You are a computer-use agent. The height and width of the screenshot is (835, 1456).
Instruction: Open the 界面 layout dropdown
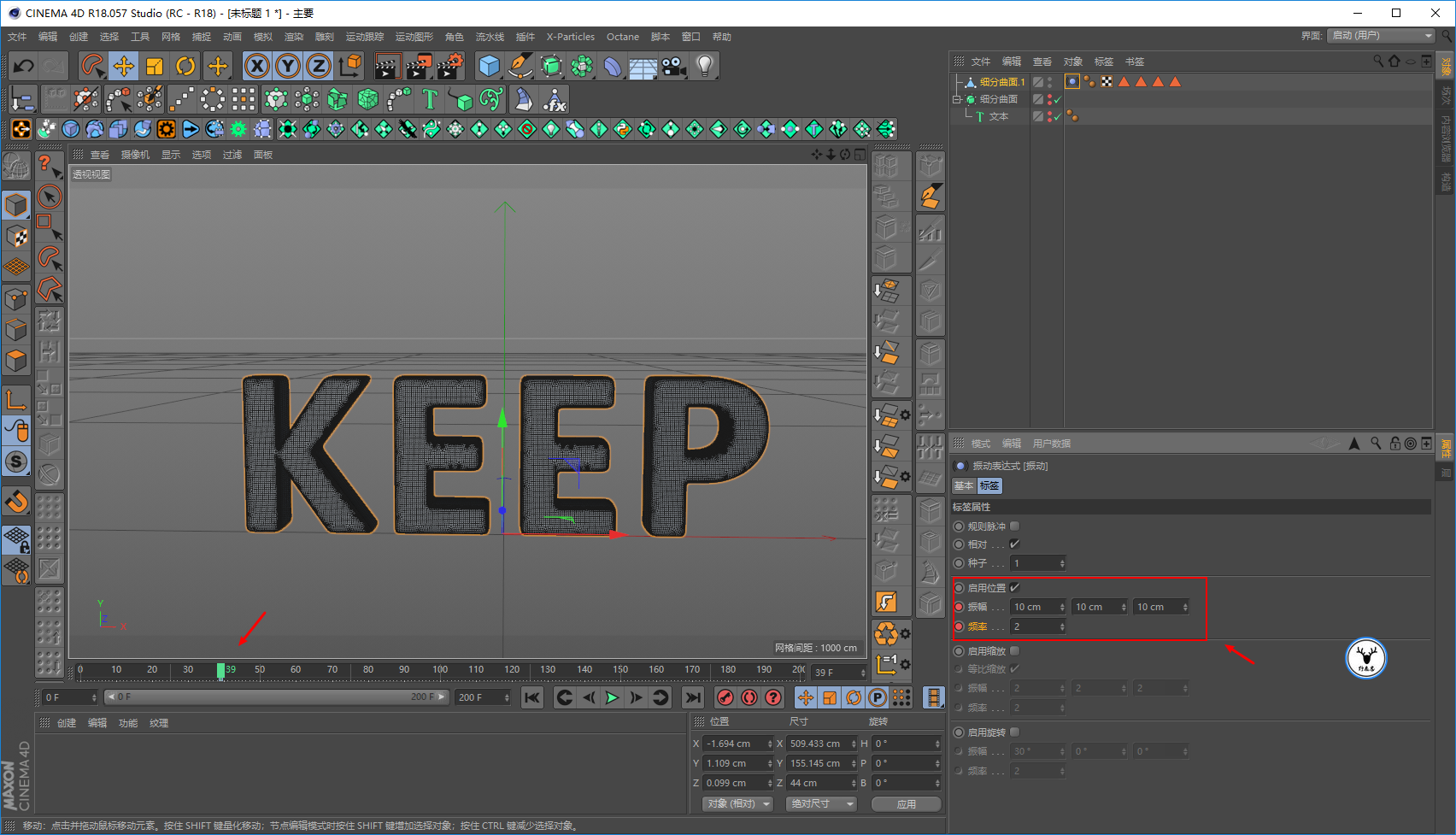coord(1381,36)
